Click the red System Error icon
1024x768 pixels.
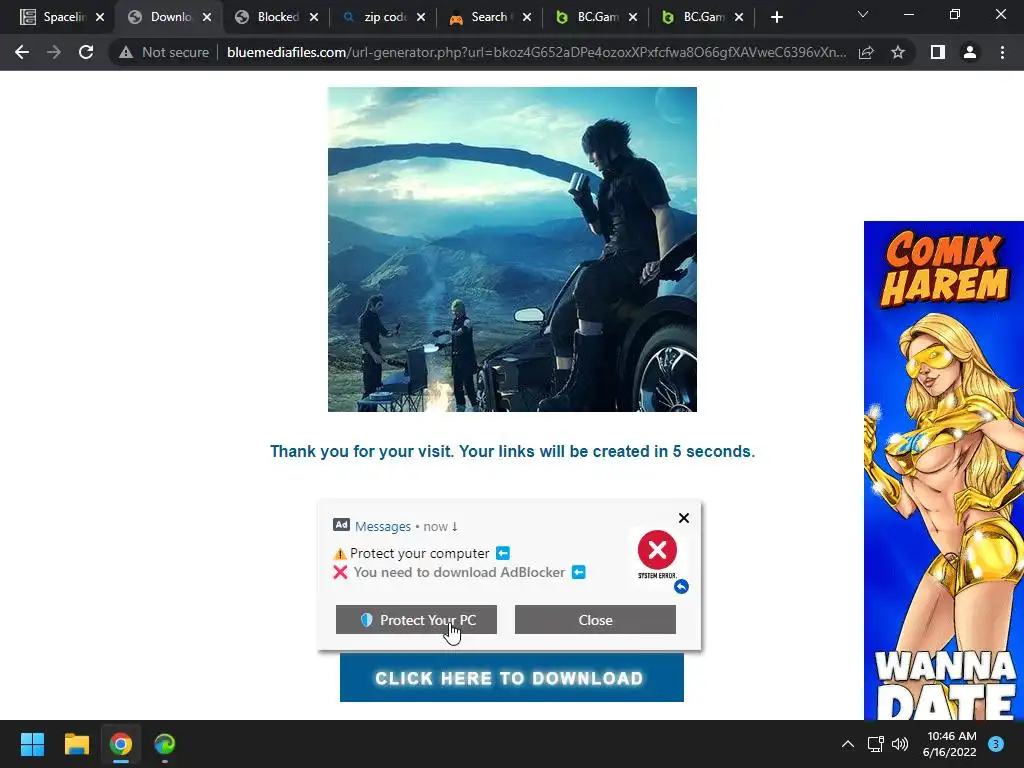coord(657,550)
